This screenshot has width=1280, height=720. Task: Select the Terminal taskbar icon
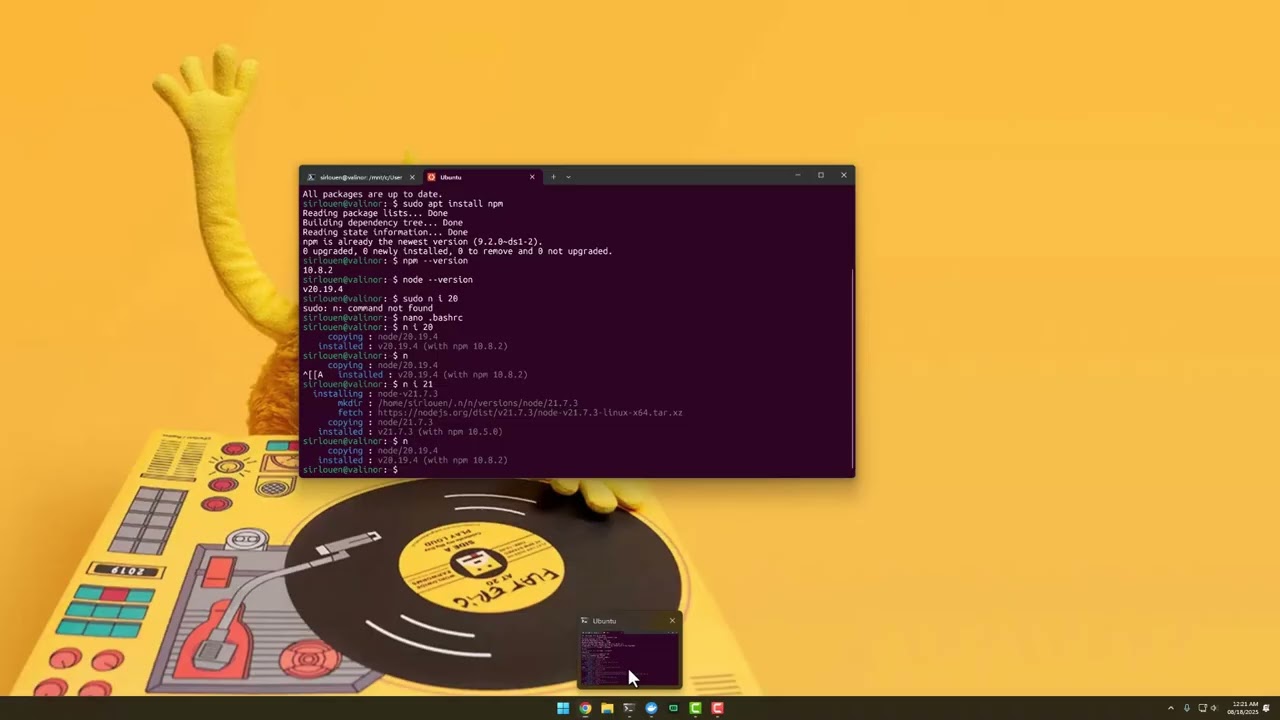(629, 708)
